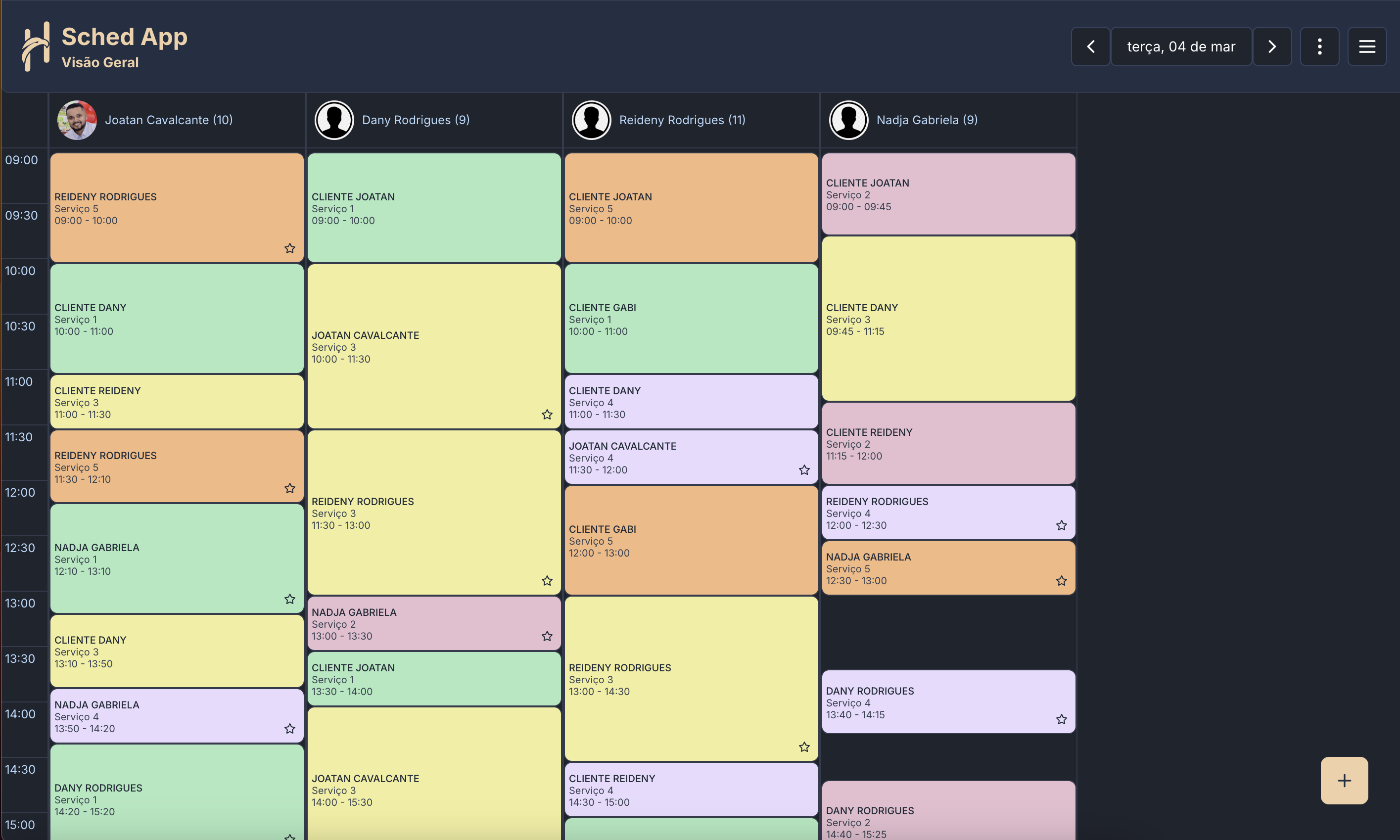Image resolution: width=1400 pixels, height=840 pixels.
Task: Go to the previous day arrow
Action: point(1090,47)
